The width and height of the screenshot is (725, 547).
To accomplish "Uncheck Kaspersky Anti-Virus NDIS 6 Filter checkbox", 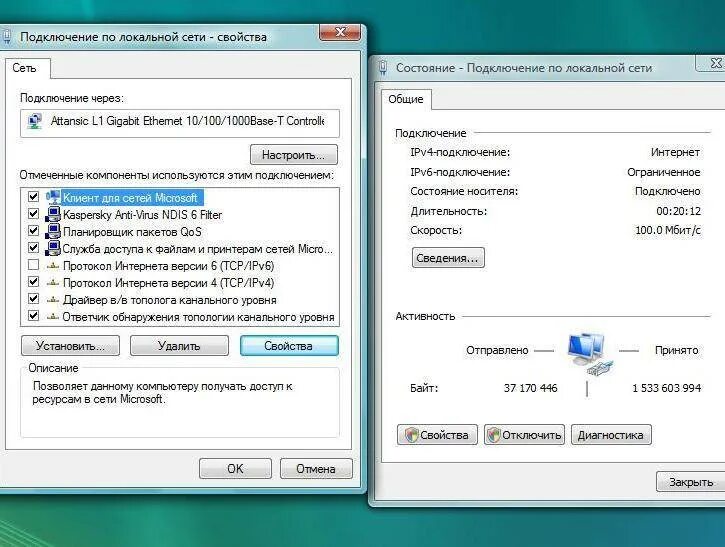I will (x=33, y=214).
